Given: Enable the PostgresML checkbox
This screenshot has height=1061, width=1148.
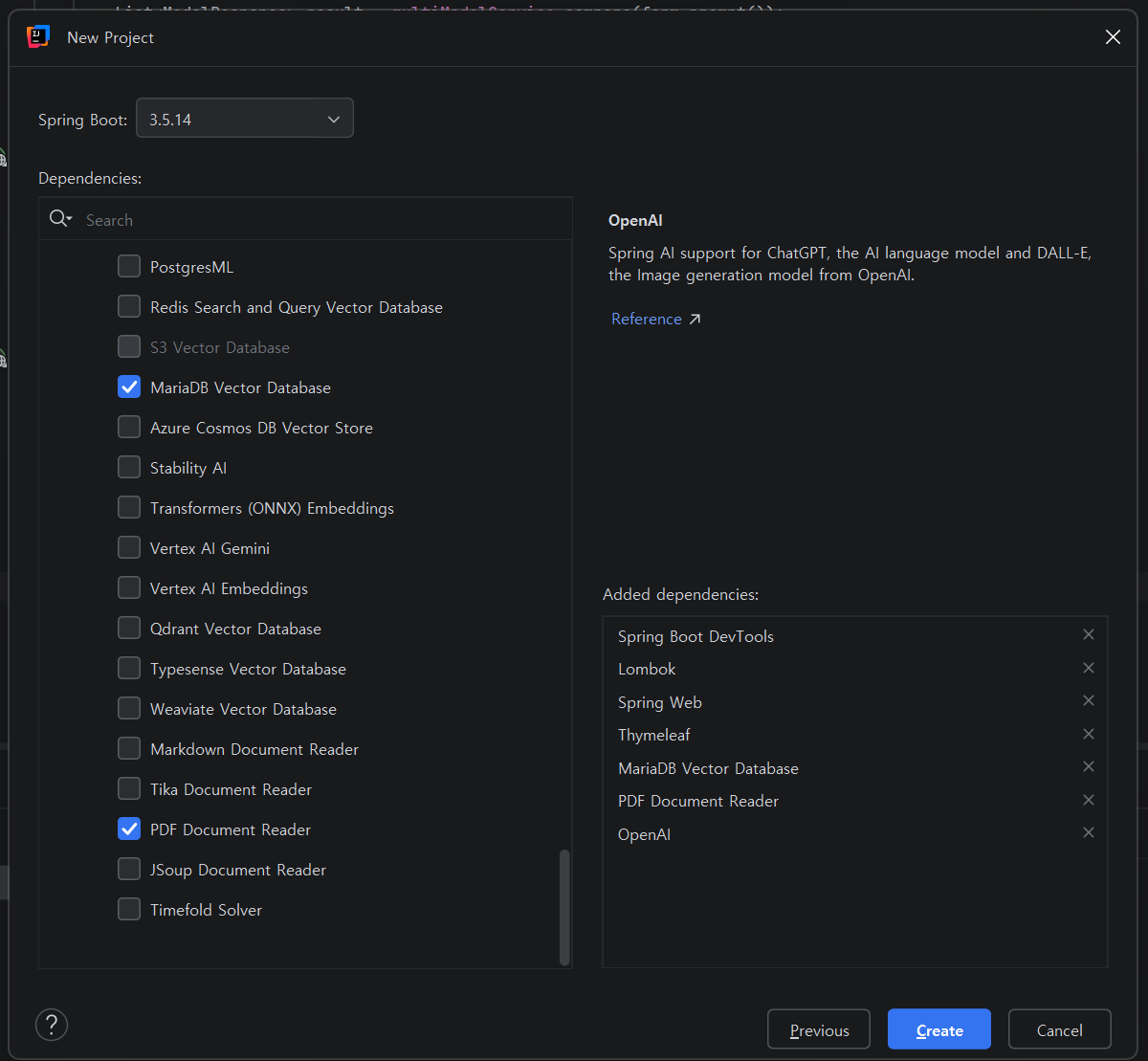Looking at the screenshot, I should [129, 267].
